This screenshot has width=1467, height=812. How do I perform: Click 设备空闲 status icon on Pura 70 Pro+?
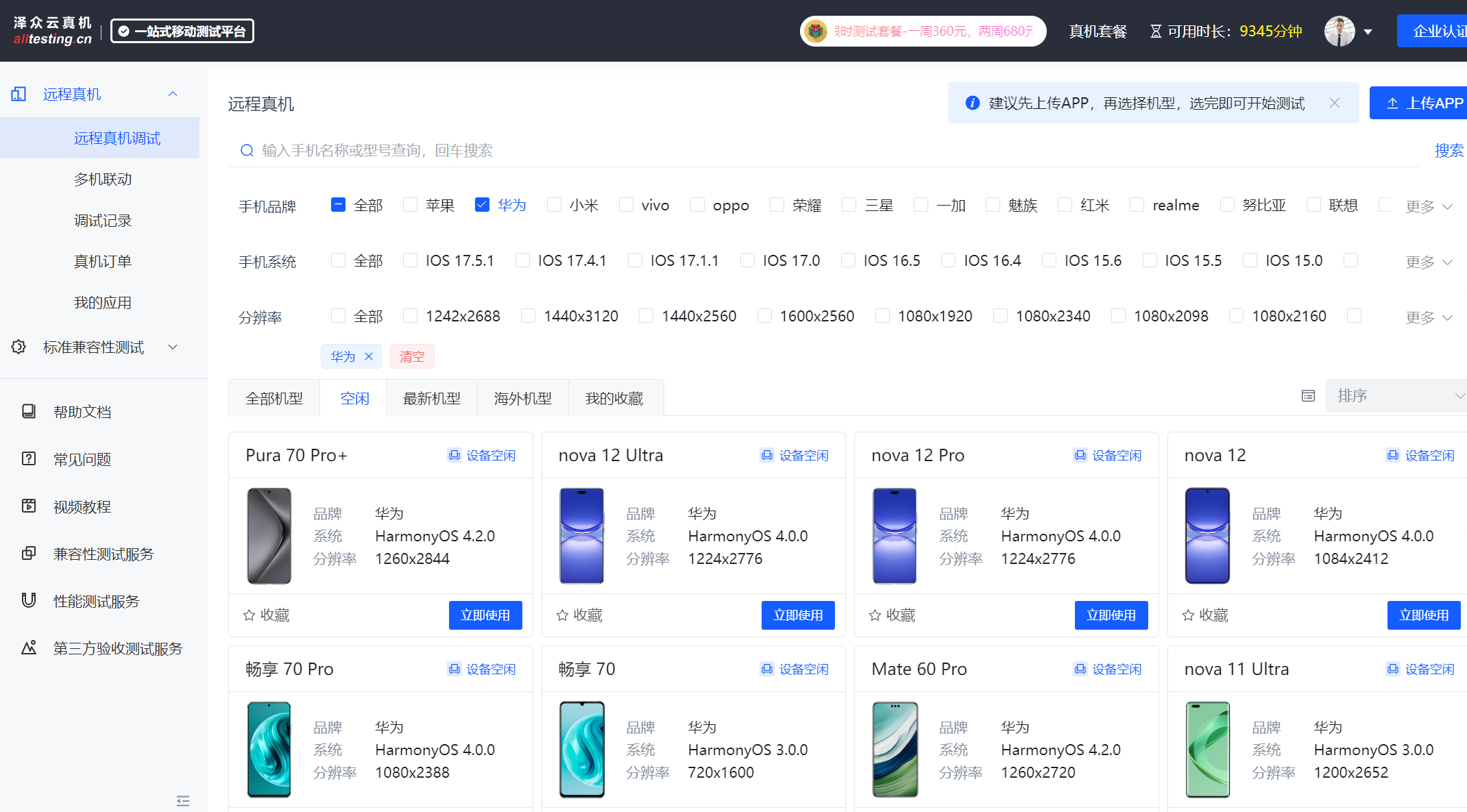454,455
